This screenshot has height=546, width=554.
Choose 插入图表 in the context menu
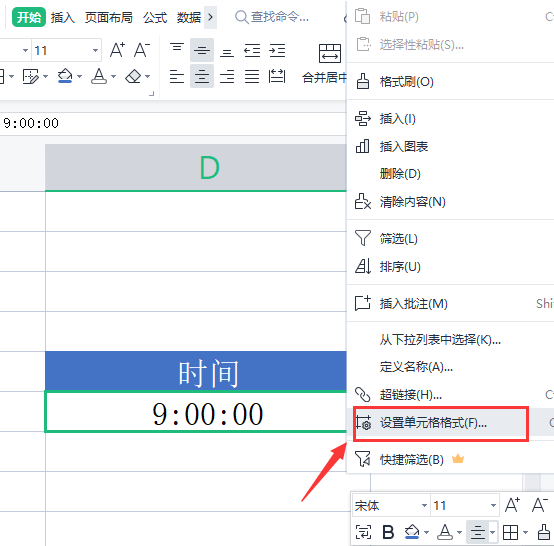pyautogui.click(x=450, y=146)
